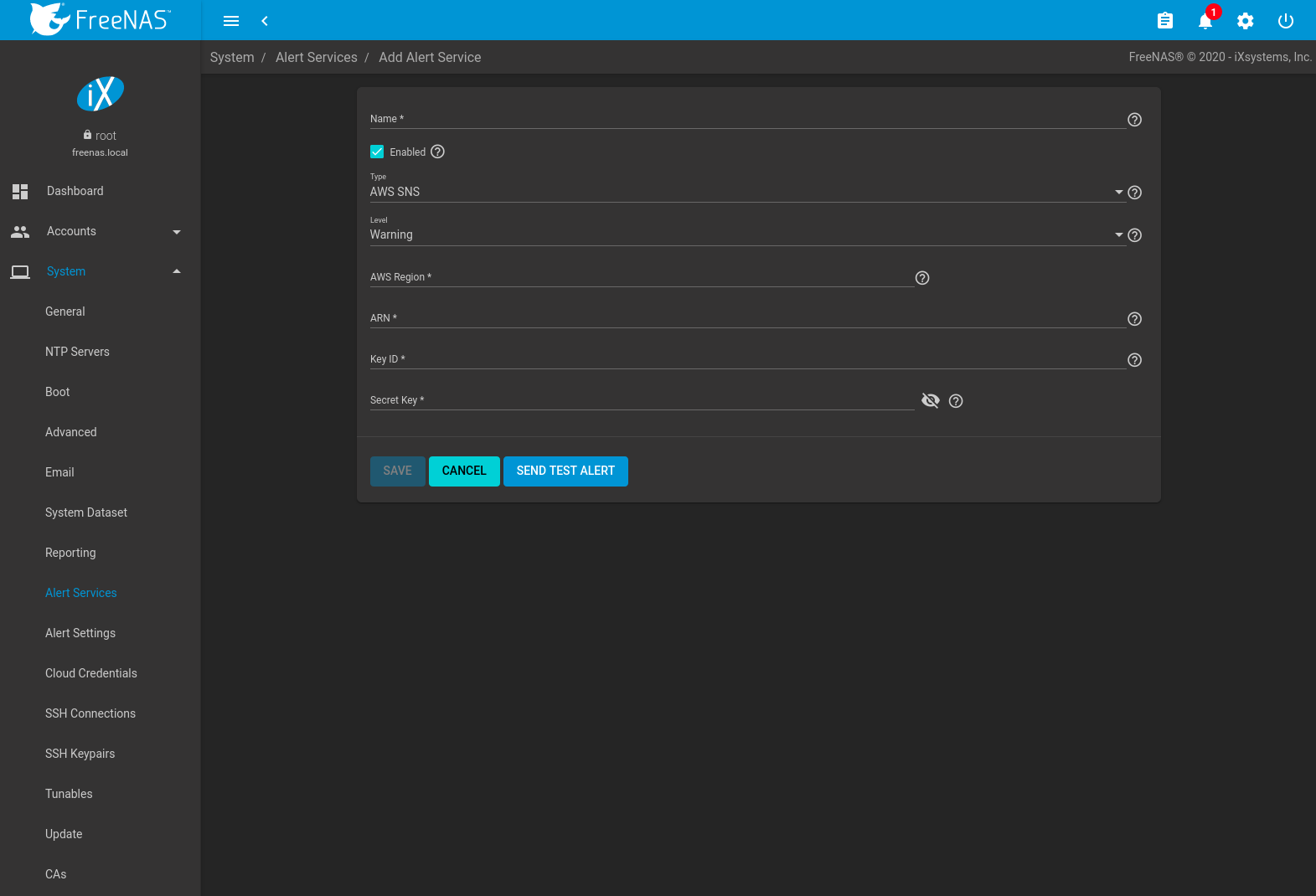Open help for the ARN field
The width and height of the screenshot is (1316, 896).
point(1134,319)
